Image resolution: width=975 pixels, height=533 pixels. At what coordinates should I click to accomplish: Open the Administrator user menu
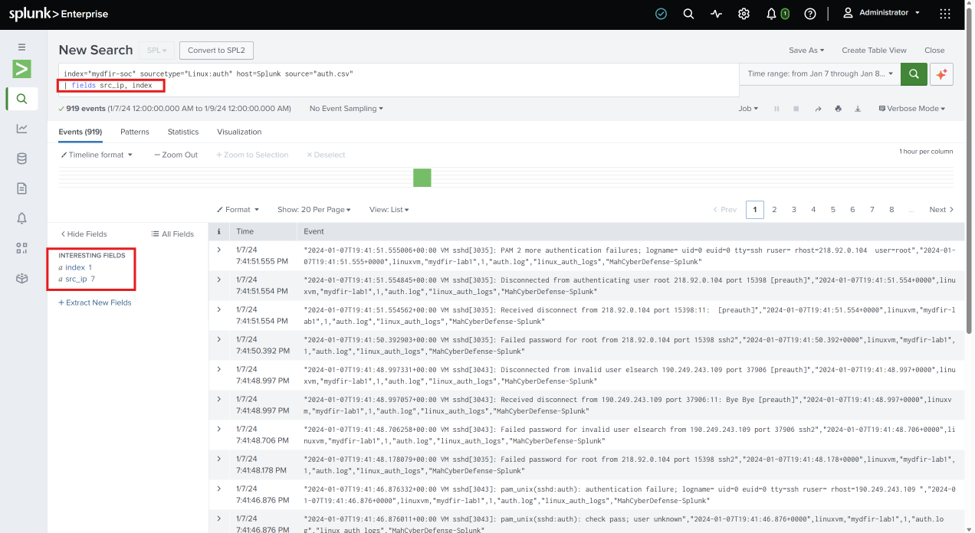click(x=881, y=13)
